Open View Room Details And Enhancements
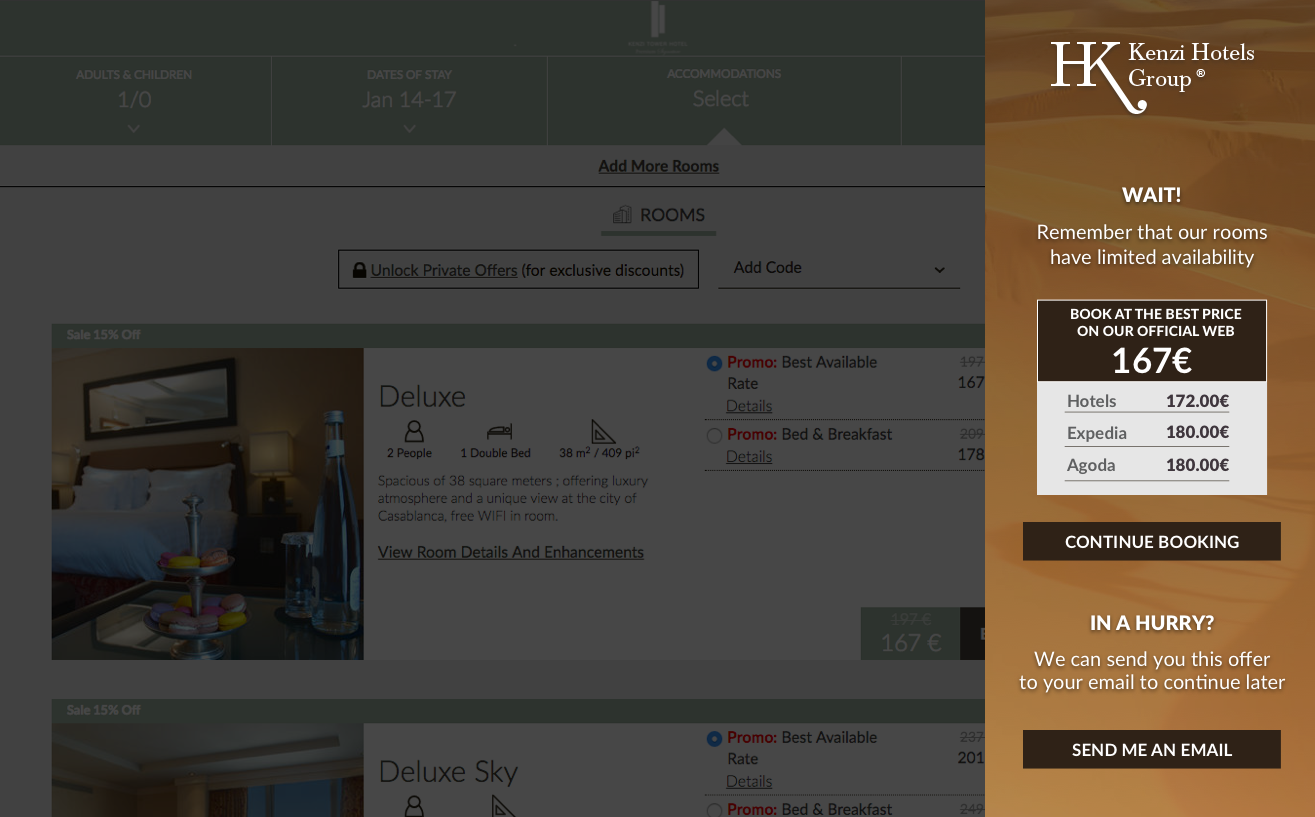This screenshot has height=817, width=1315. (x=511, y=552)
